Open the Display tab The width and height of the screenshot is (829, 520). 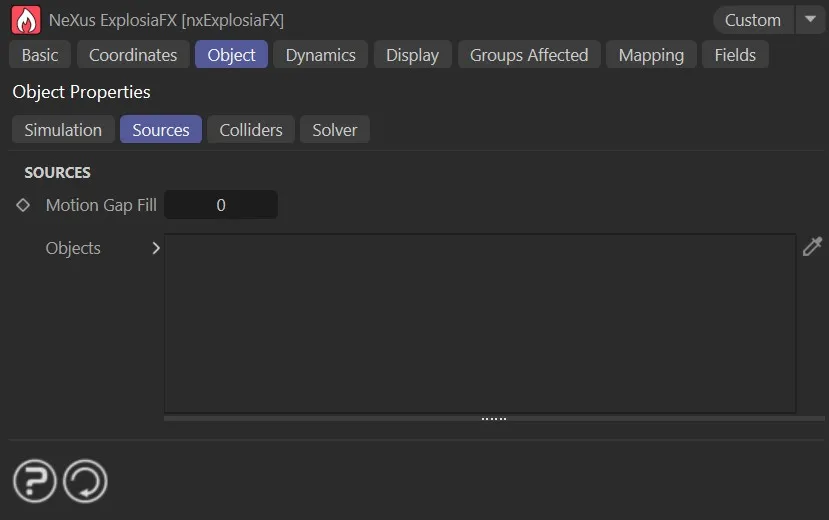pos(412,55)
